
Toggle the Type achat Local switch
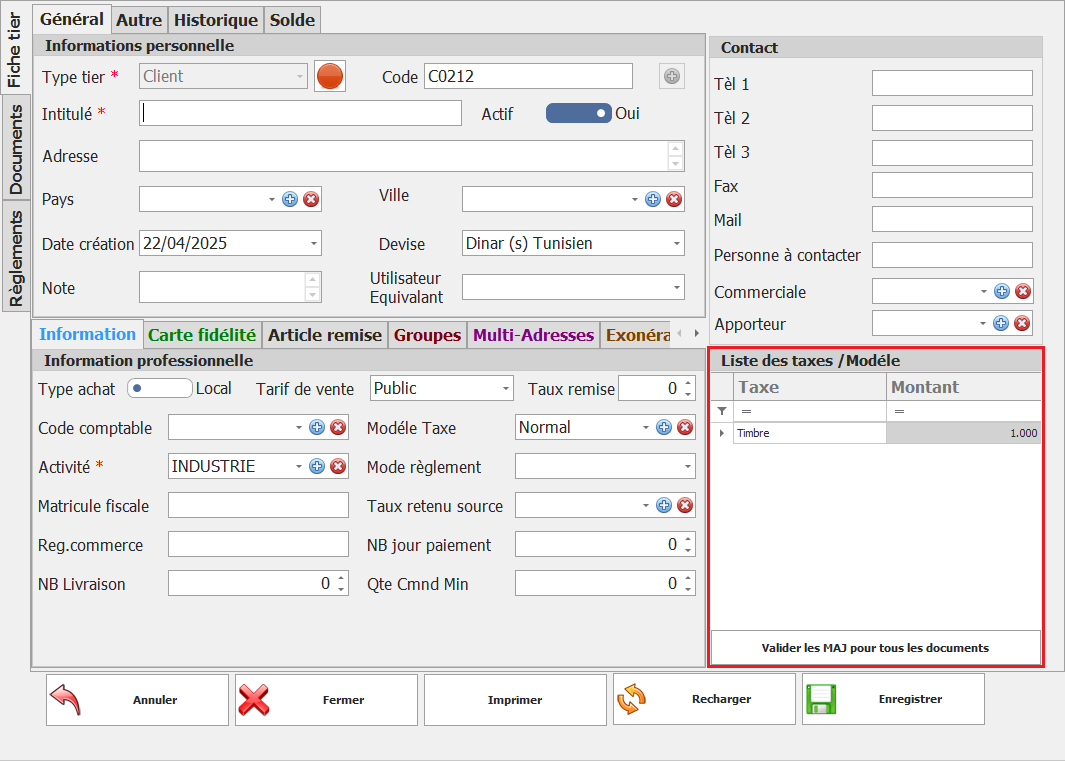click(159, 388)
